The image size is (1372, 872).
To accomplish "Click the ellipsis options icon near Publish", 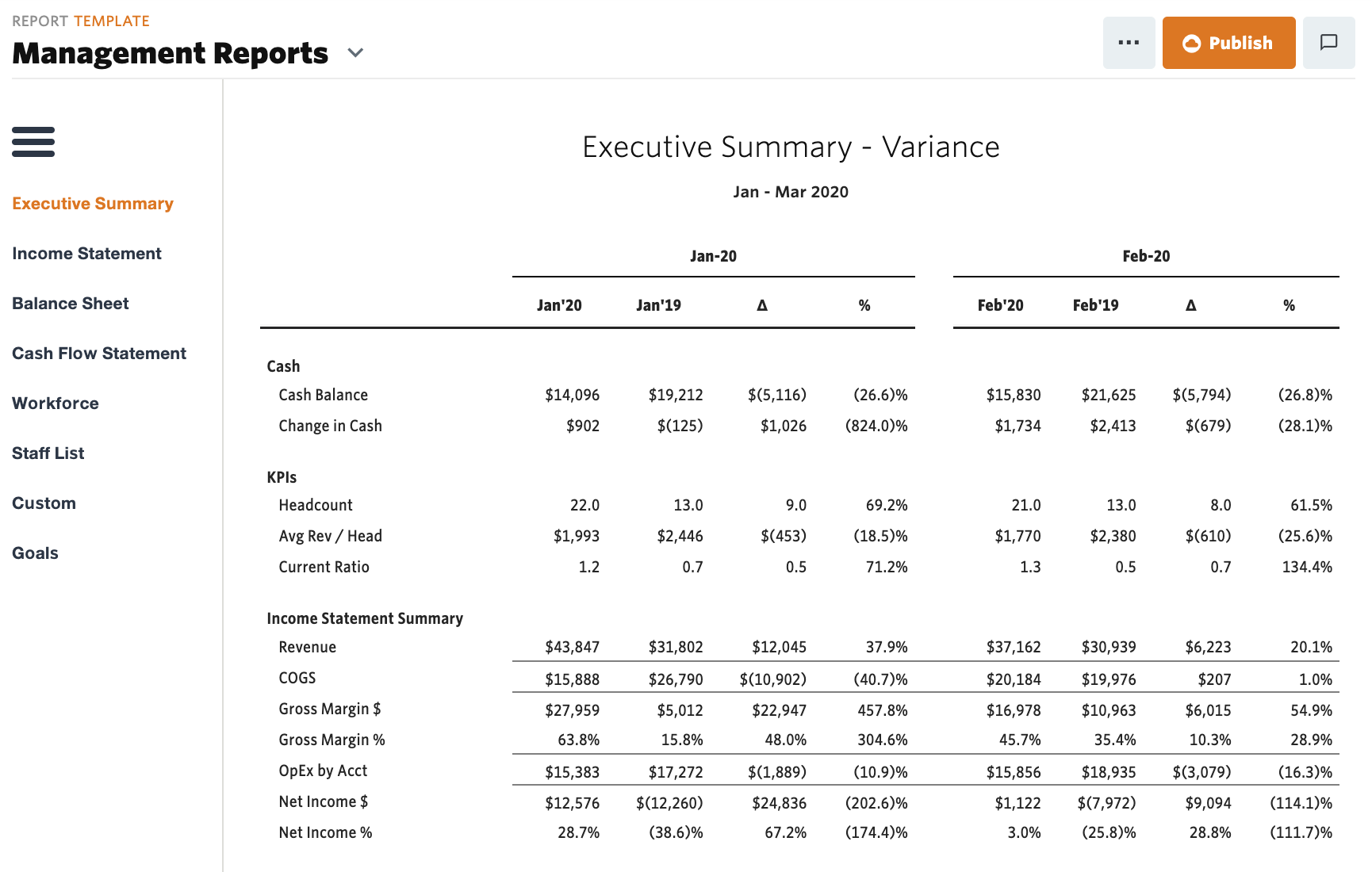I will coord(1129,42).
